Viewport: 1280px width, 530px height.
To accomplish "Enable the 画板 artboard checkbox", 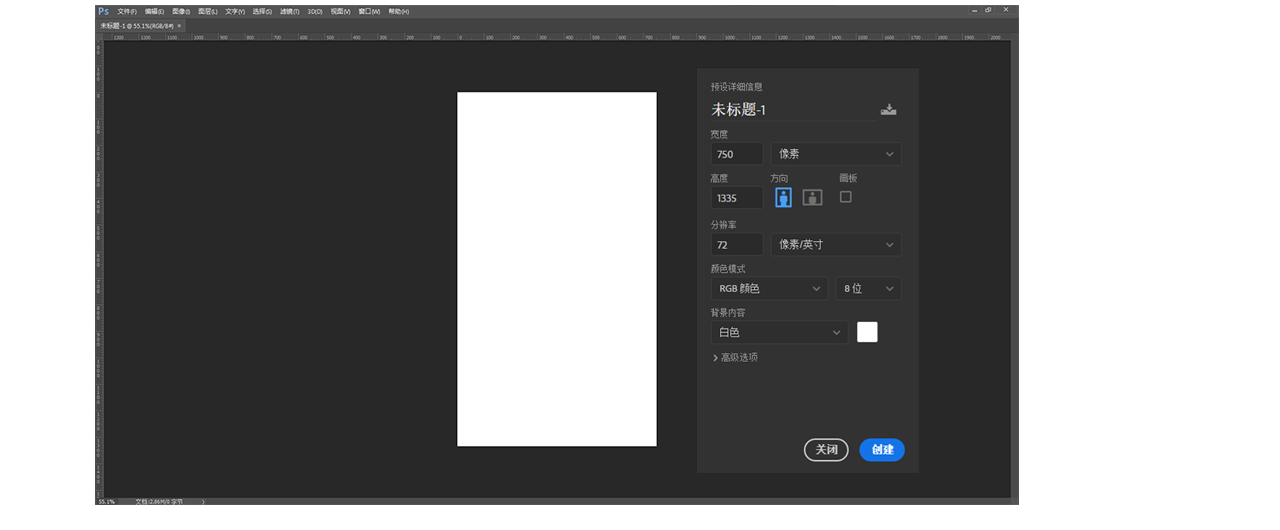I will click(846, 197).
